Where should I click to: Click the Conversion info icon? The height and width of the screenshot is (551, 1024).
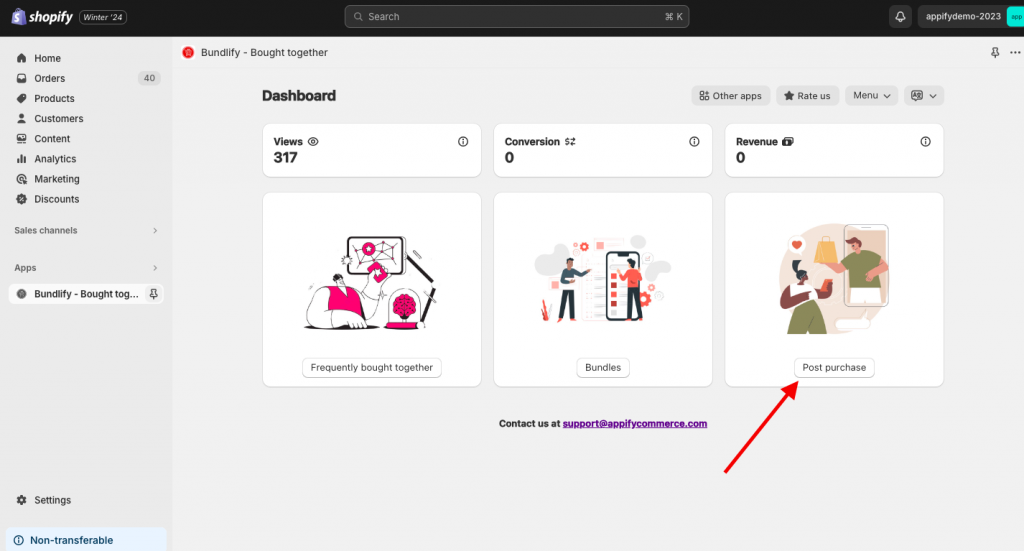click(694, 142)
